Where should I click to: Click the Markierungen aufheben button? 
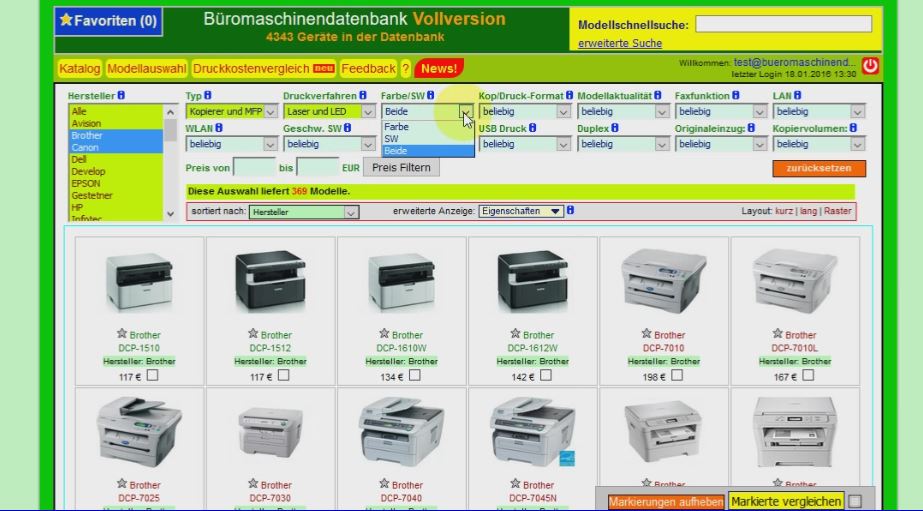pos(666,502)
